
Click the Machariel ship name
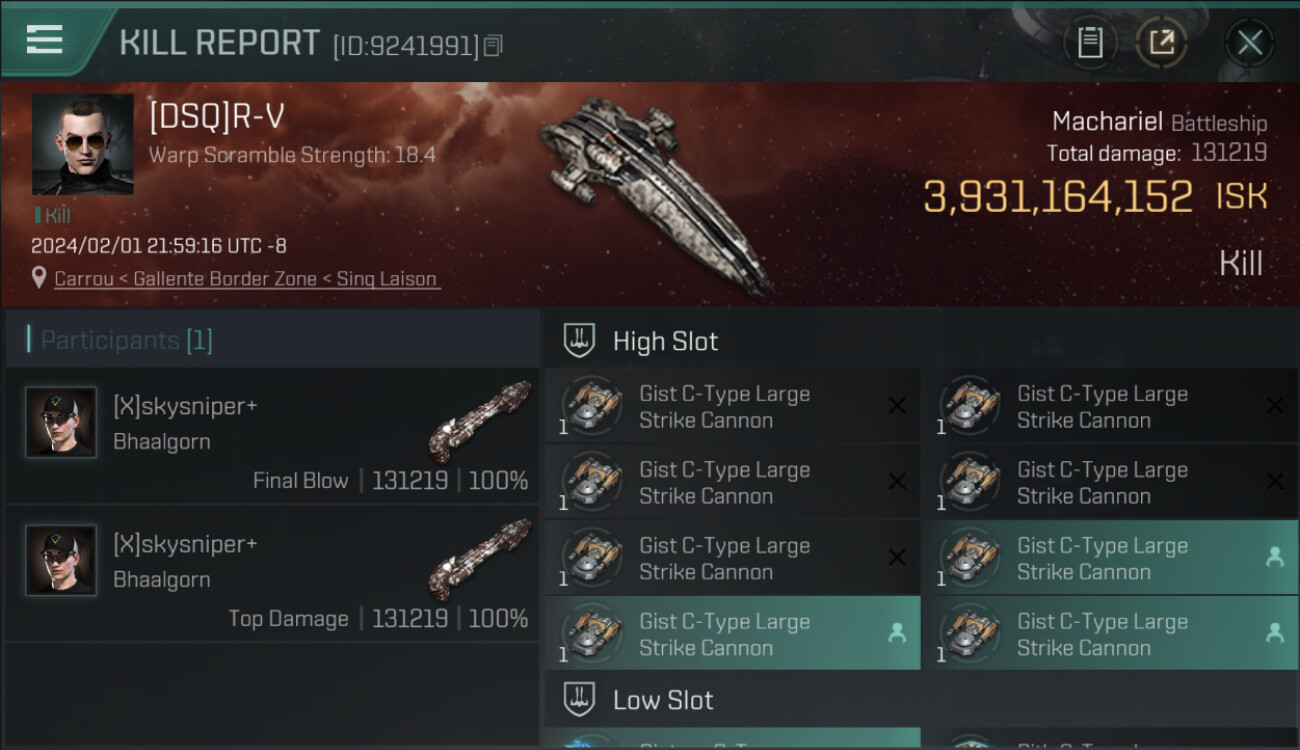[x=1106, y=122]
